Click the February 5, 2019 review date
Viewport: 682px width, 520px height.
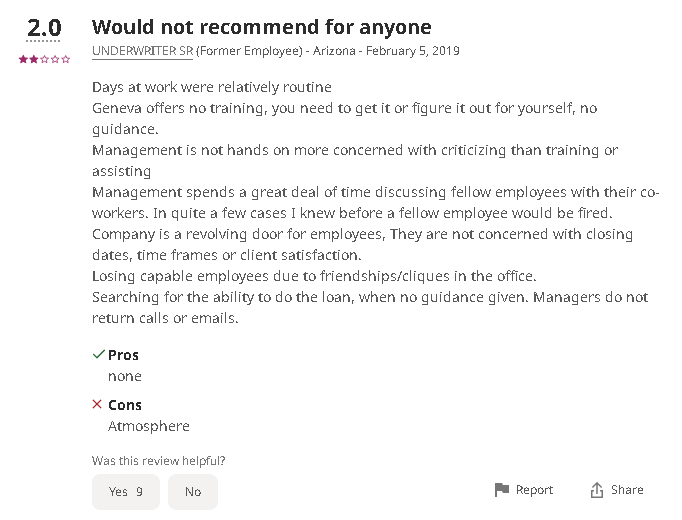(412, 51)
